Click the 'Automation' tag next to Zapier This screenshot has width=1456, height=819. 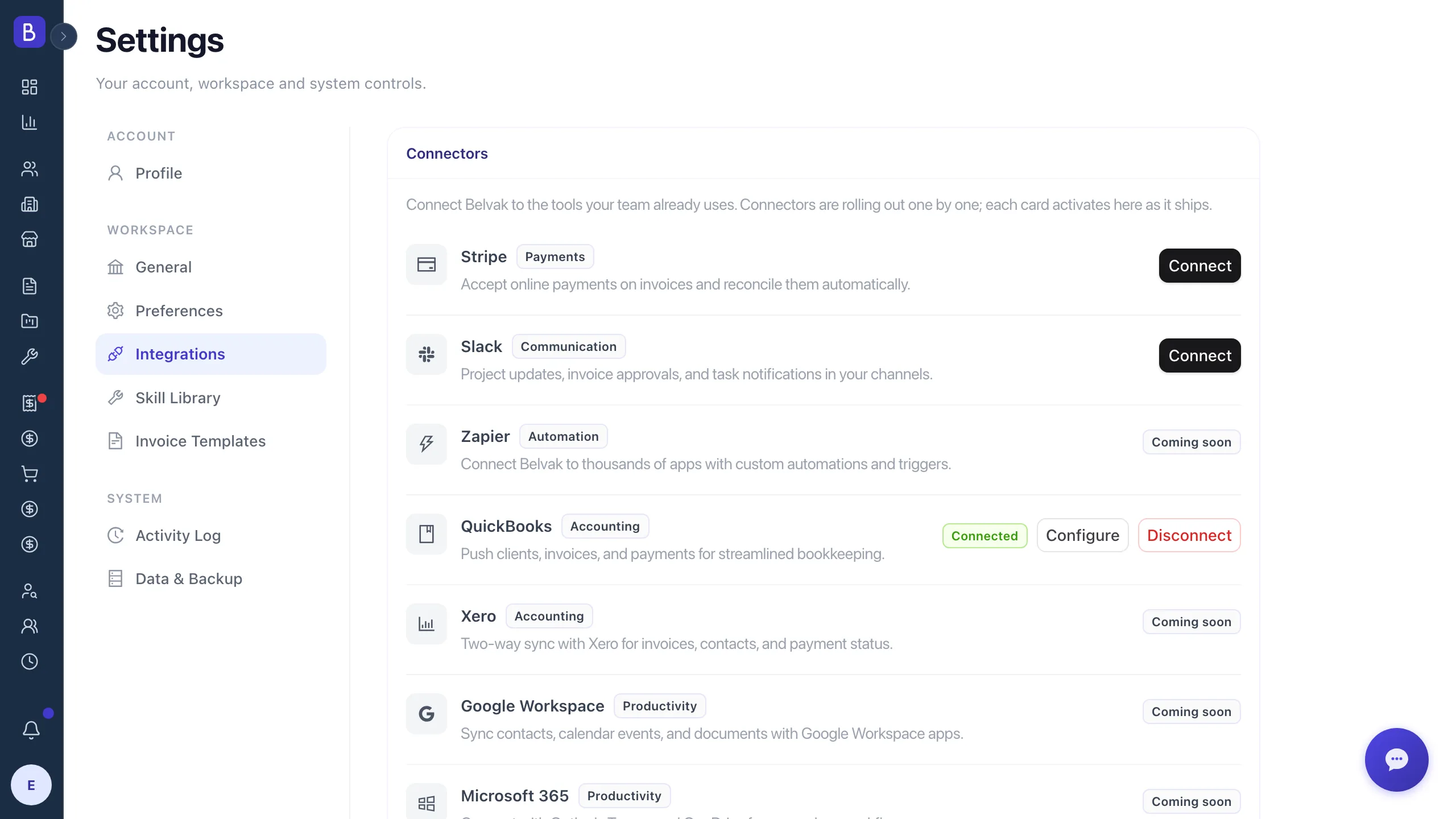564,436
